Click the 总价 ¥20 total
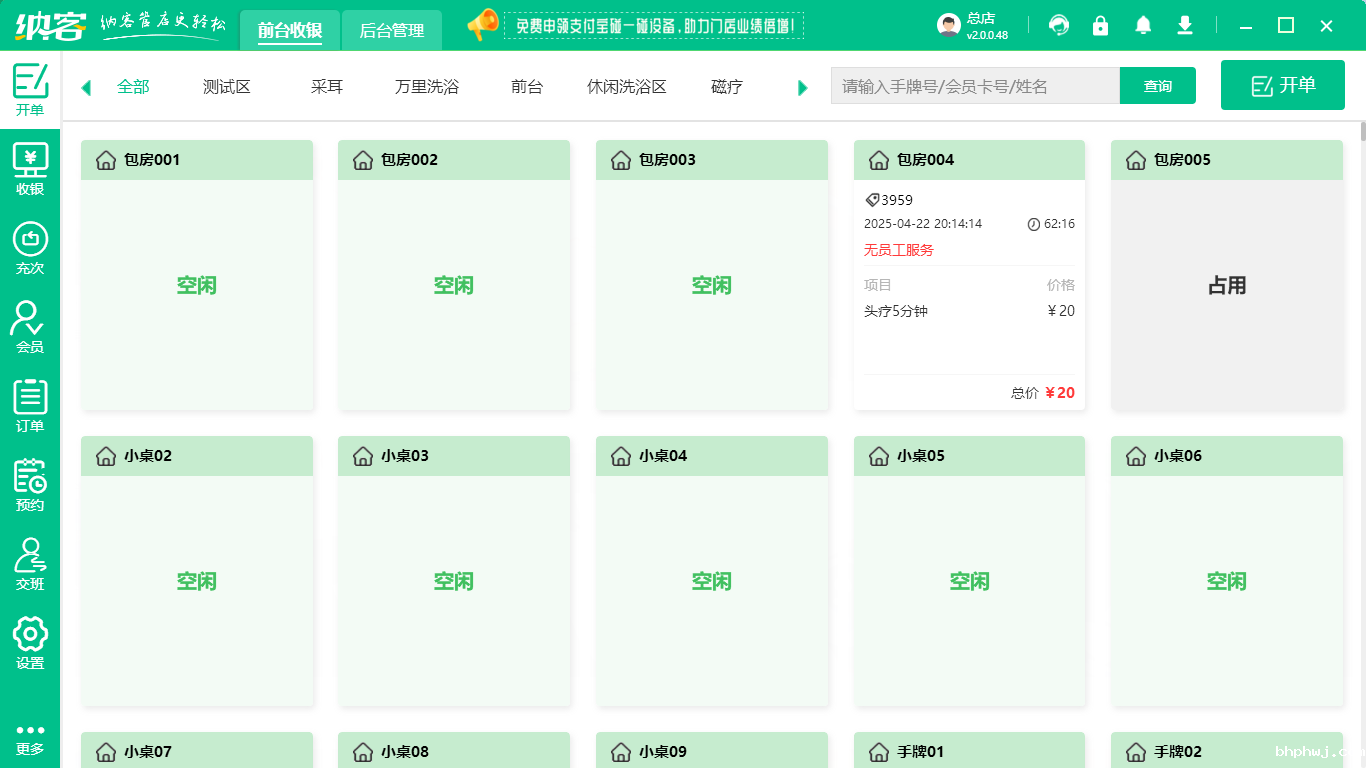This screenshot has height=768, width=1366. [1043, 393]
